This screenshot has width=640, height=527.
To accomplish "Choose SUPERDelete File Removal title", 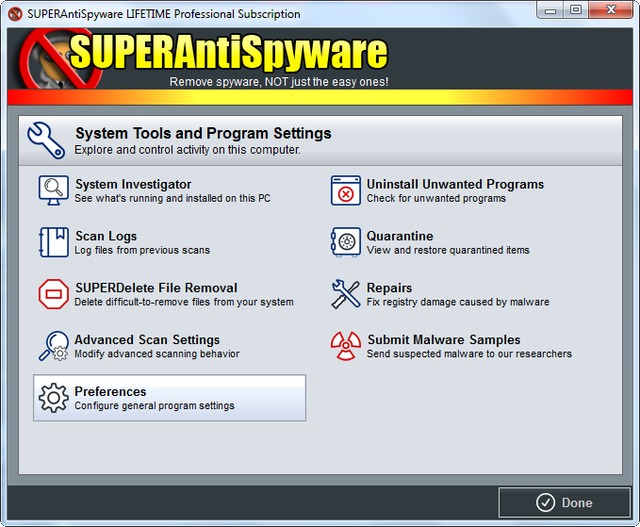I will click(156, 288).
